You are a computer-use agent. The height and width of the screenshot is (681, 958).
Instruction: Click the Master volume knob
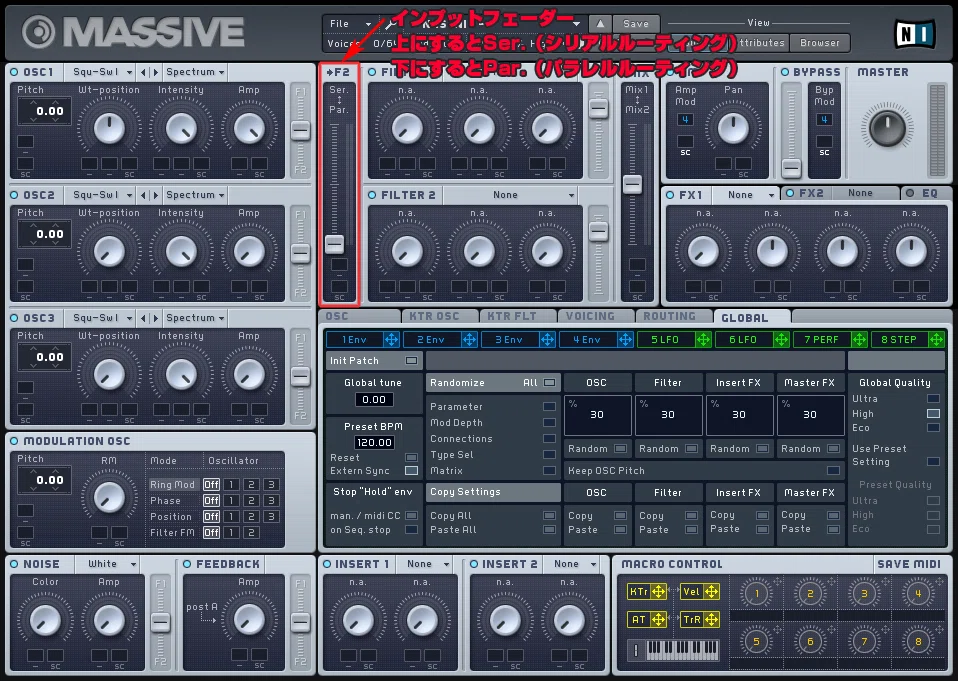click(x=887, y=127)
